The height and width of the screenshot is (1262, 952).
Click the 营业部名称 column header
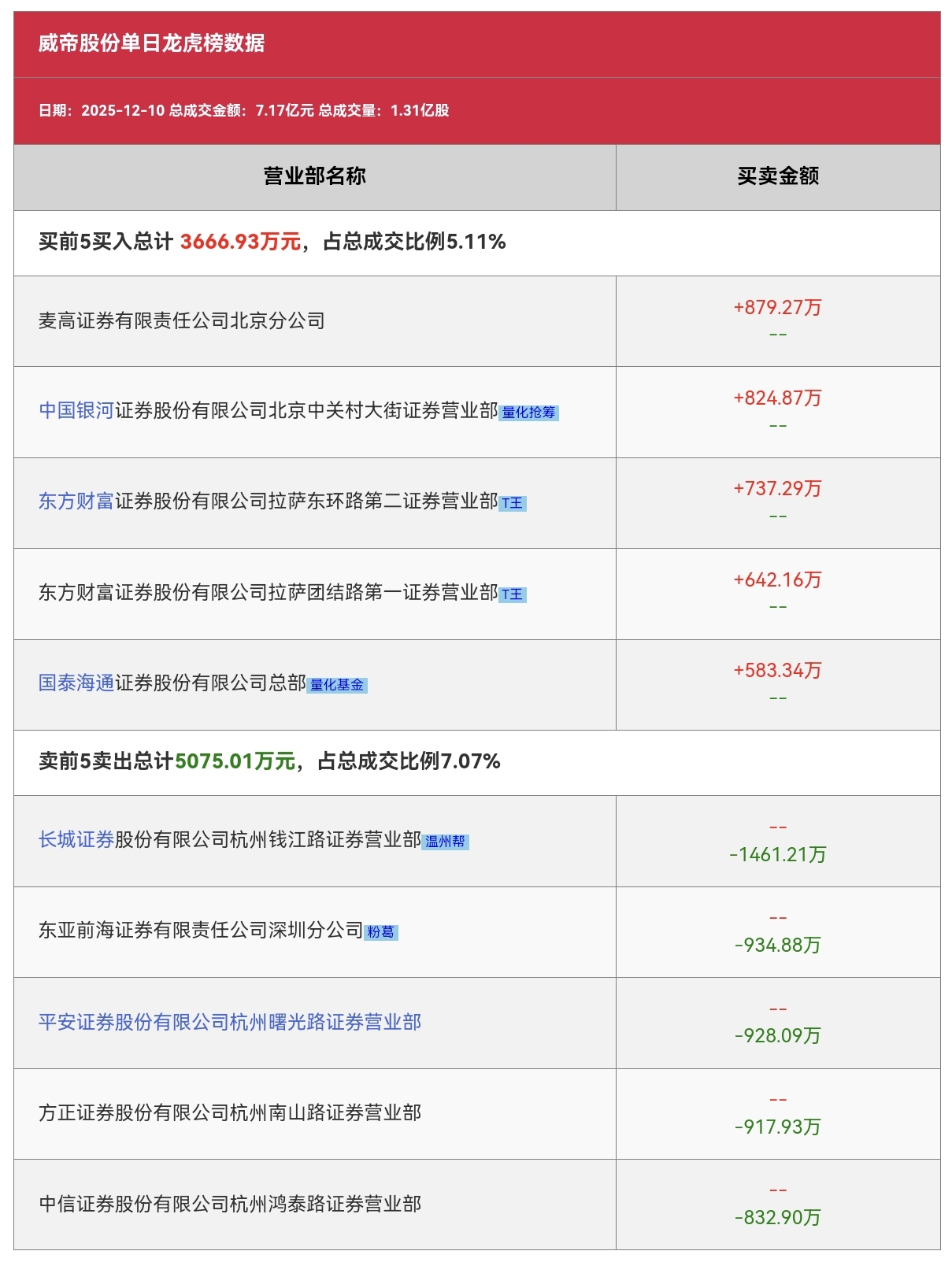coord(315,176)
